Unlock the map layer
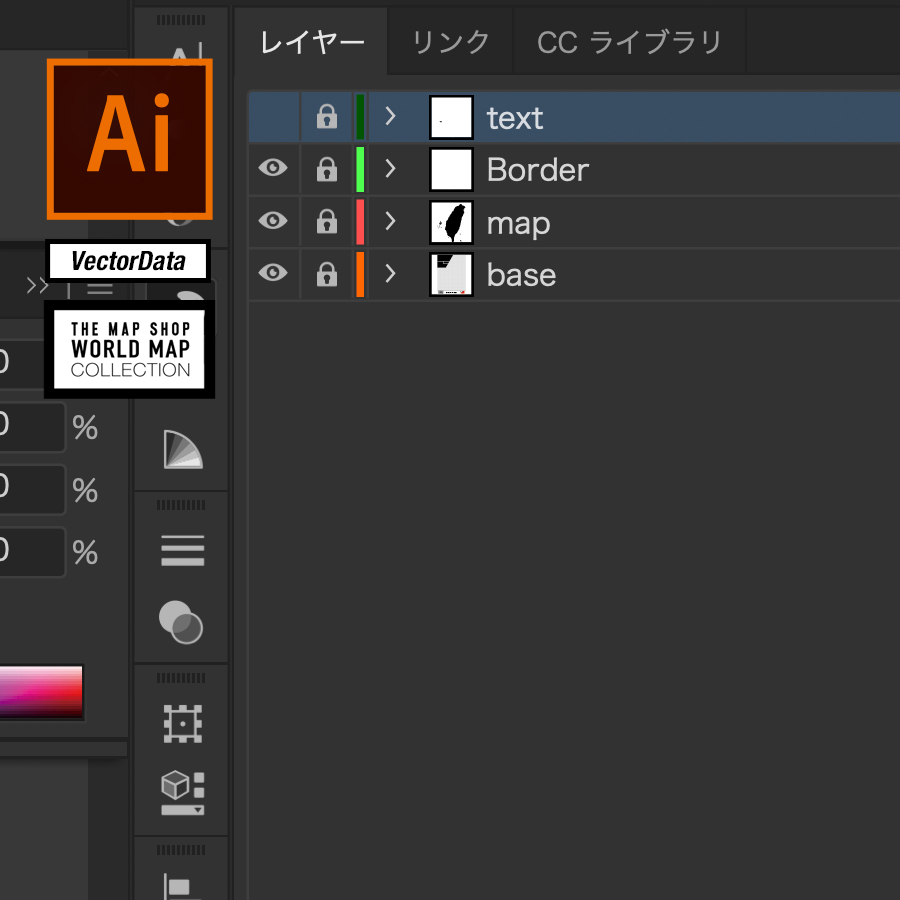 [x=327, y=222]
